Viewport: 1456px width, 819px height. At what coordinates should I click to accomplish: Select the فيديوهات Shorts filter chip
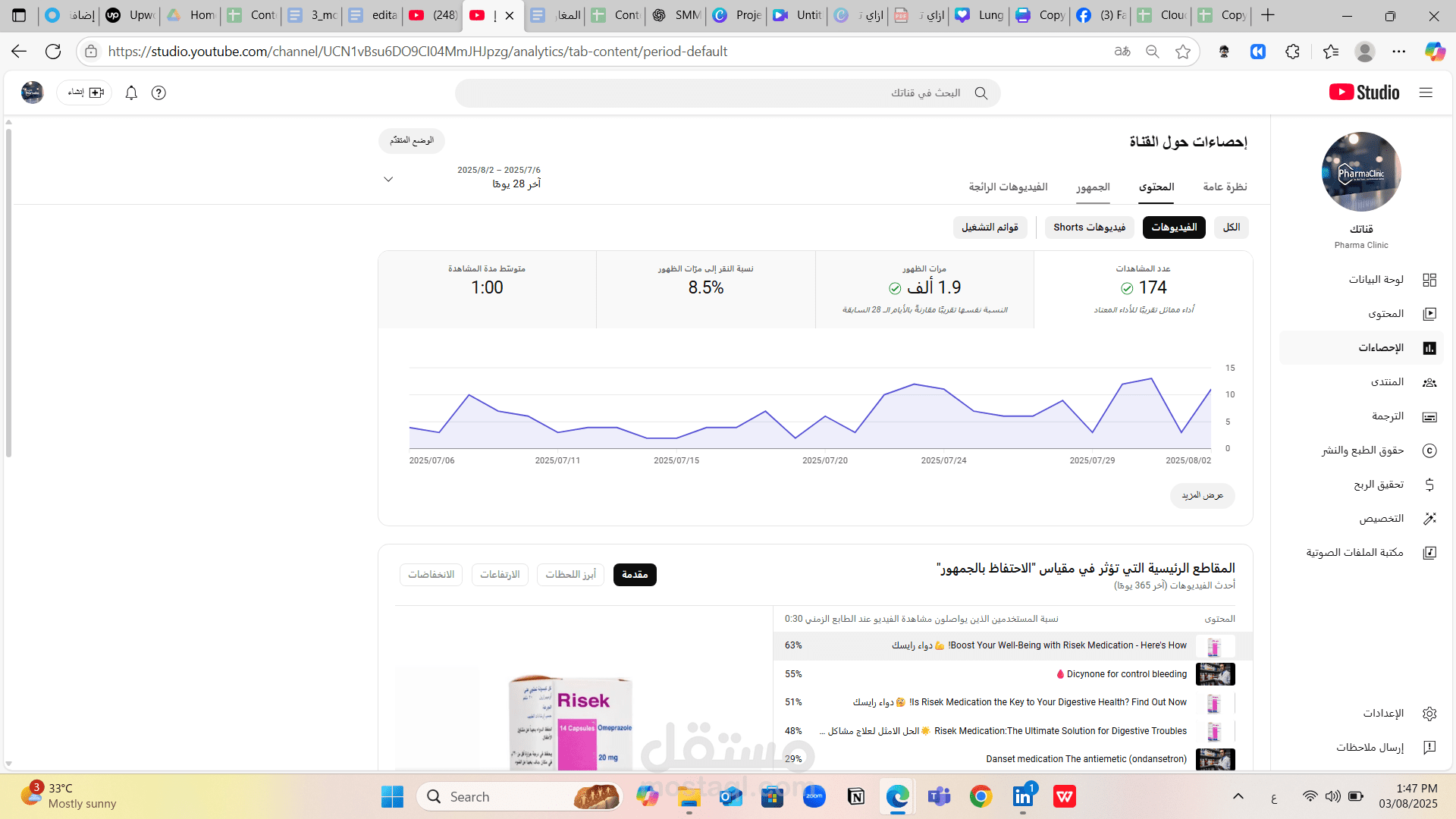pyautogui.click(x=1089, y=227)
